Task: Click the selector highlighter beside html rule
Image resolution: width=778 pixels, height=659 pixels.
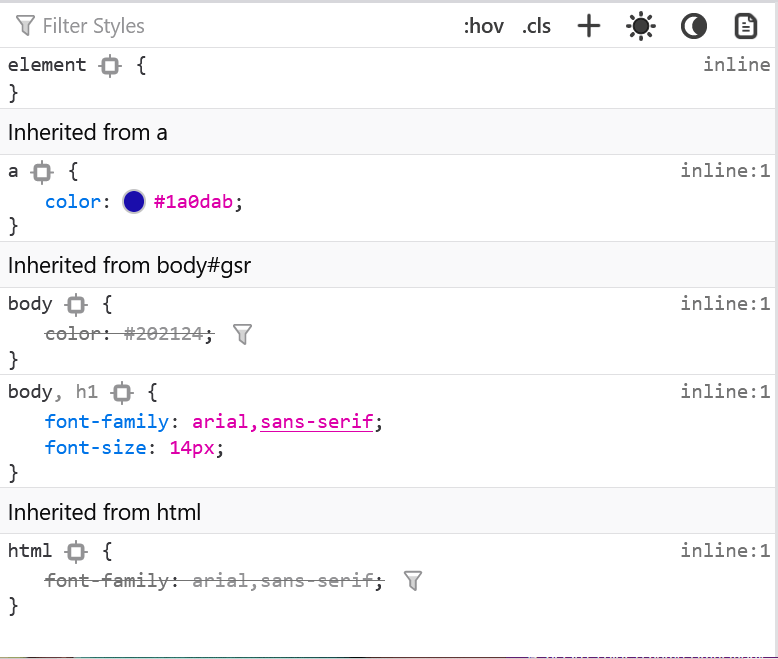Action: coord(76,552)
